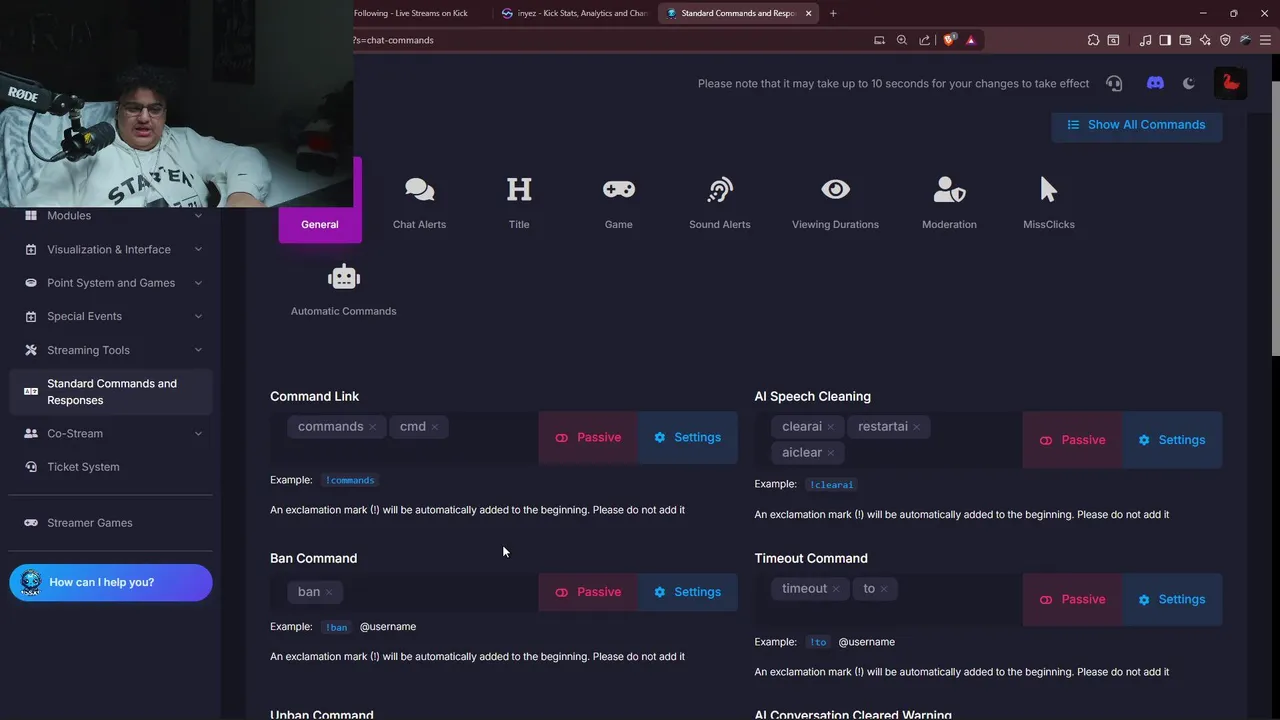Open Standard Commands and Responses page
The image size is (1280, 720).
111,392
